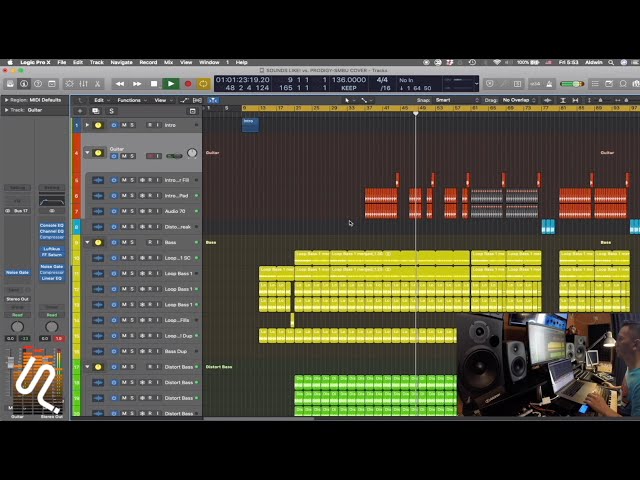Solo the Guitar track

(x=132, y=156)
